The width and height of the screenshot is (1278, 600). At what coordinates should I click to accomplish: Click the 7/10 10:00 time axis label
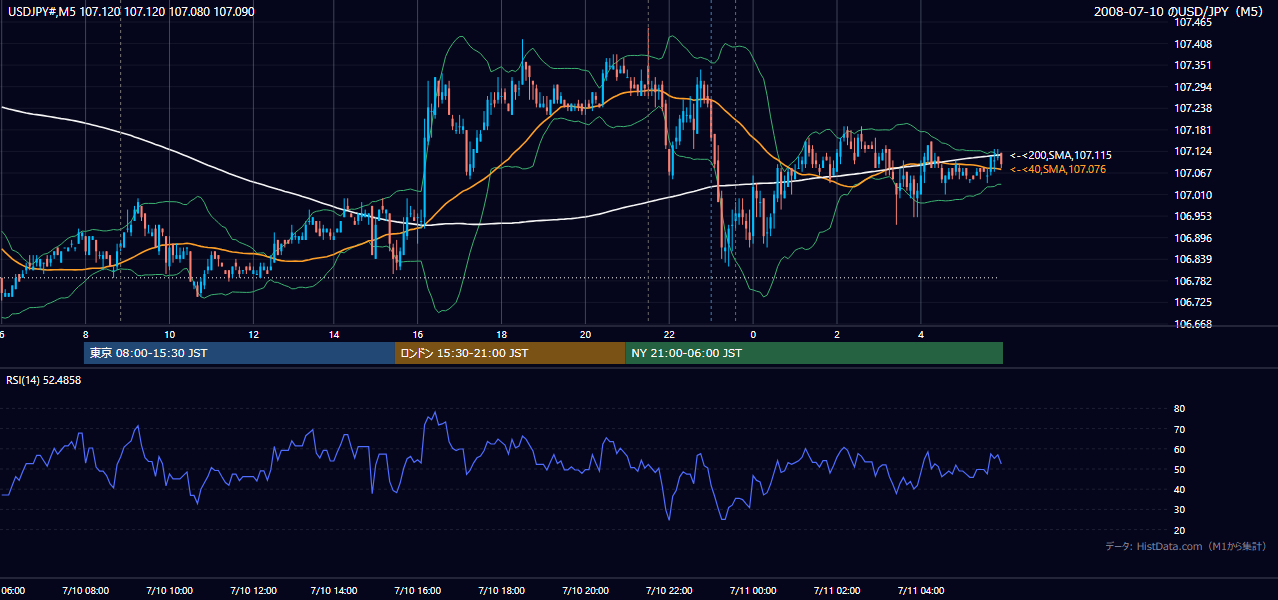170,591
